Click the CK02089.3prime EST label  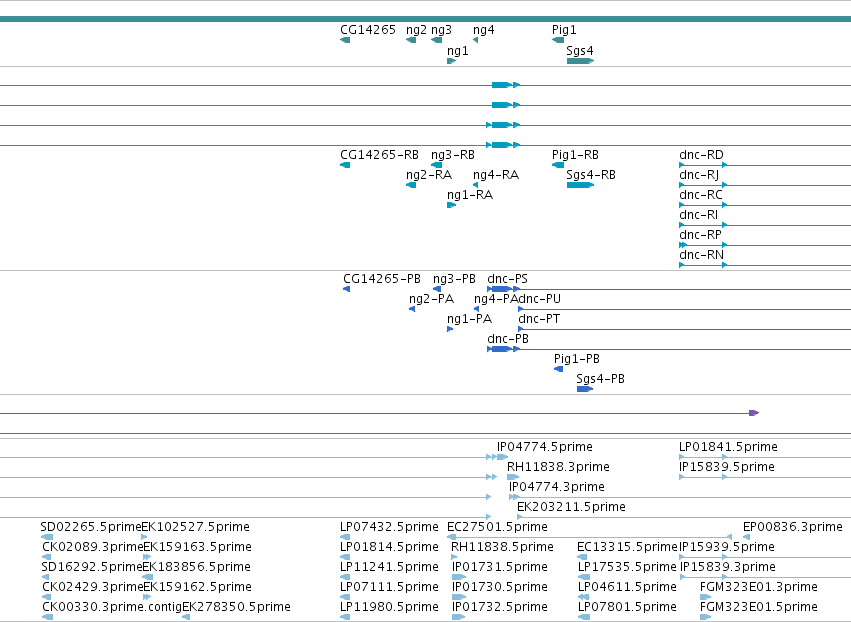point(93,547)
